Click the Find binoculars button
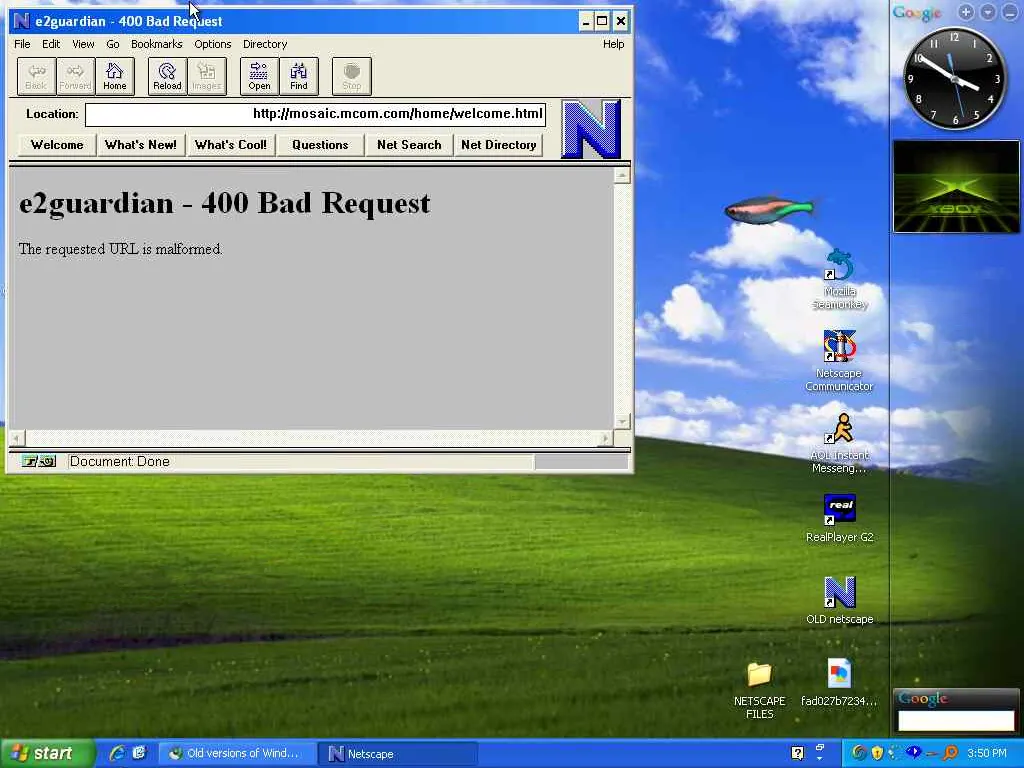1024x768 pixels. click(x=298, y=76)
